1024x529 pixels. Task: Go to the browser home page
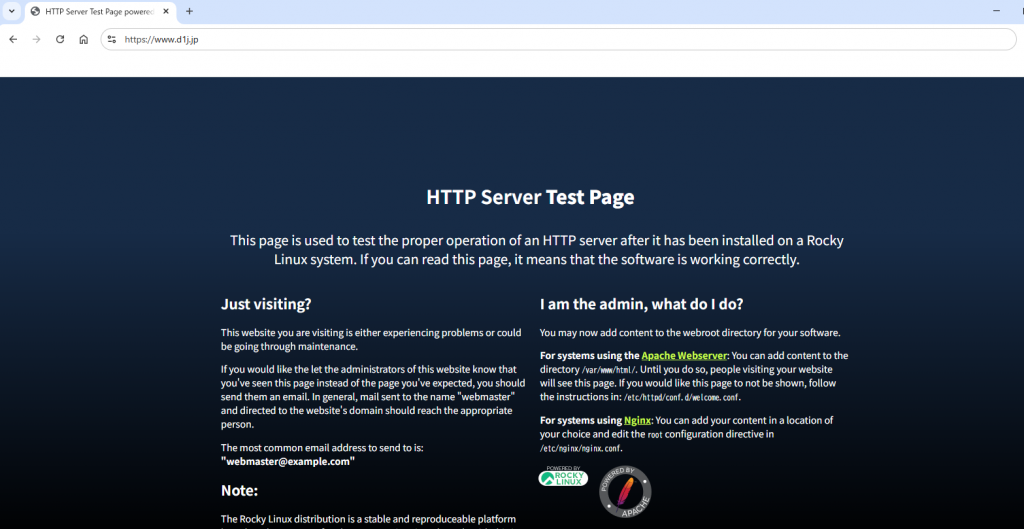(84, 39)
